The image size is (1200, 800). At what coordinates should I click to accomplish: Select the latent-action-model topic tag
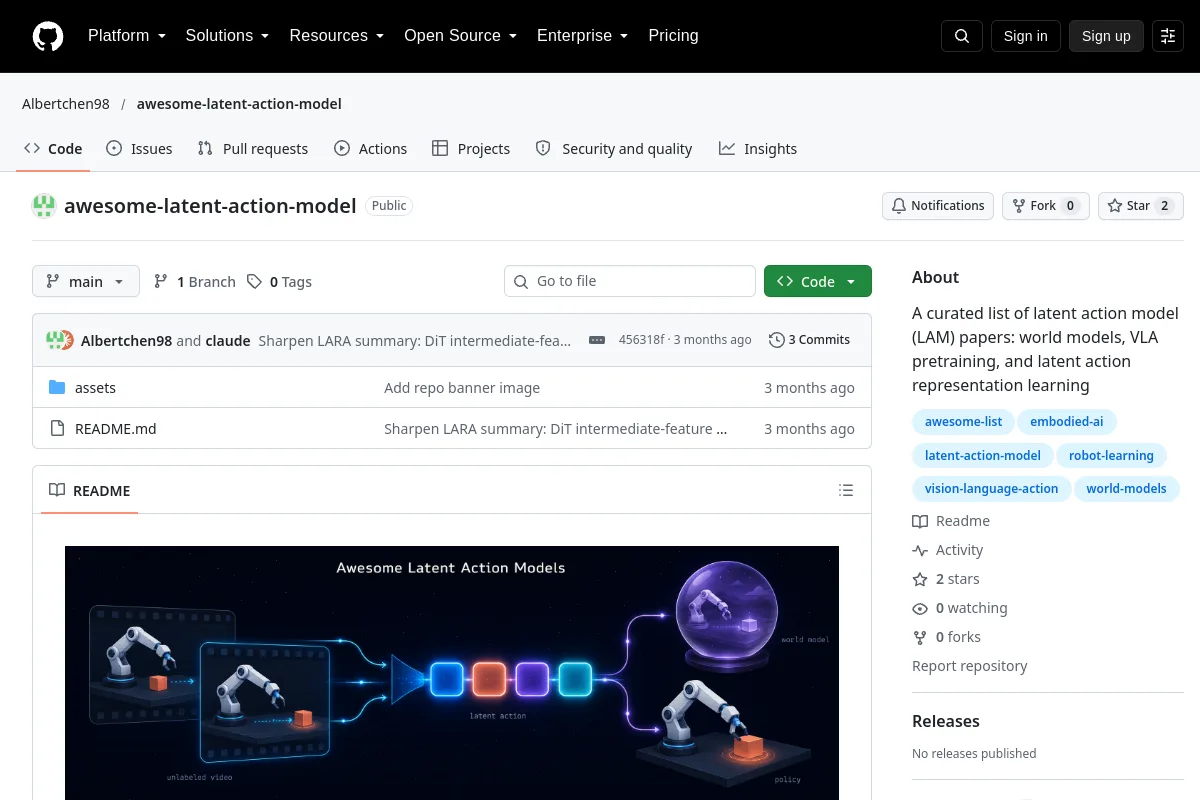(x=982, y=456)
